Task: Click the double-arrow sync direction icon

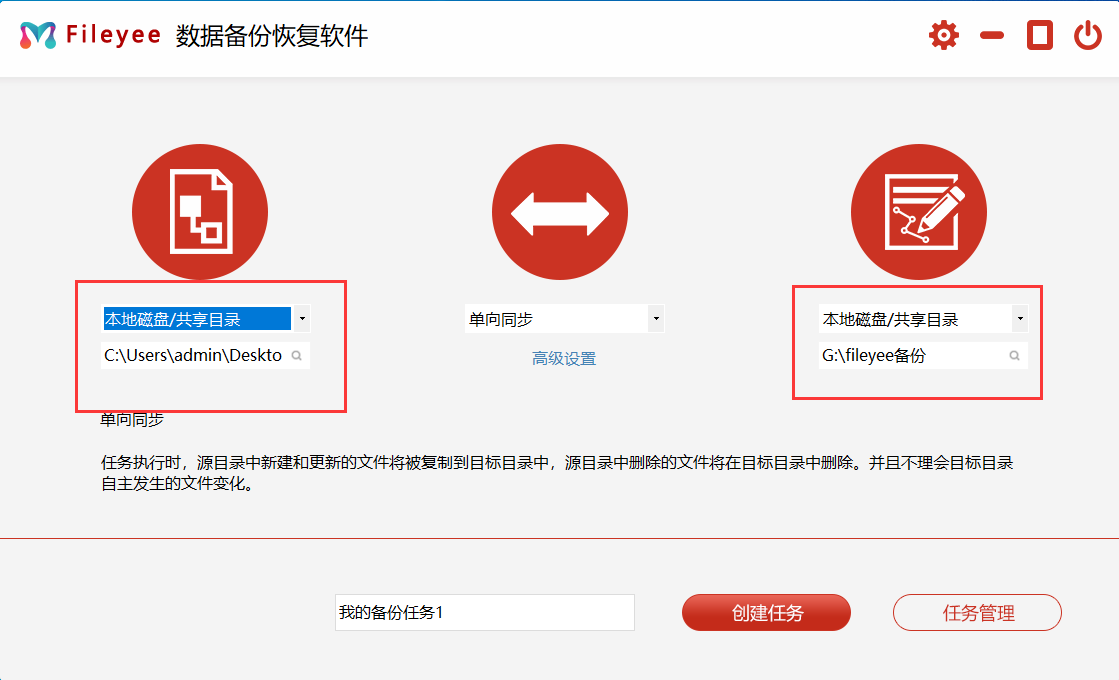Action: coord(559,212)
